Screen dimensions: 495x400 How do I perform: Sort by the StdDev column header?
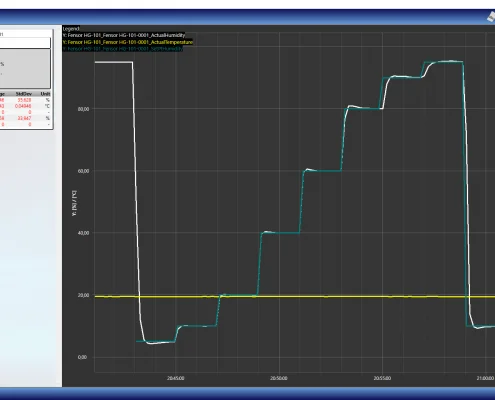pos(24,94)
